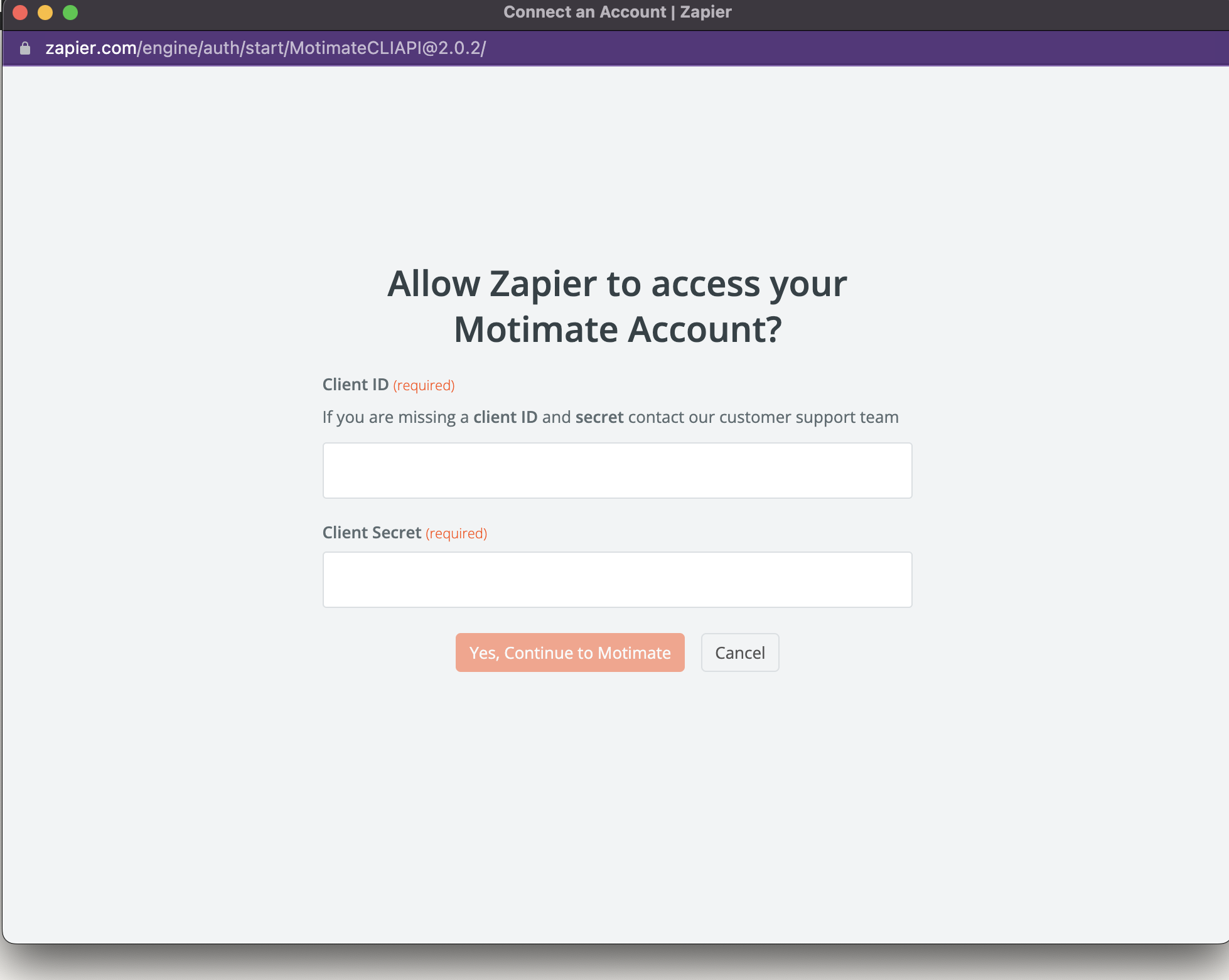Close the Connect an Account window
The image size is (1229, 980).
coord(20,13)
